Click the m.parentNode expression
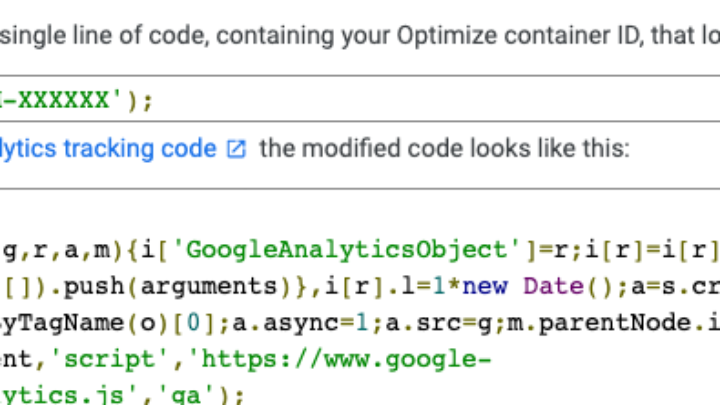The width and height of the screenshot is (720, 405). coord(599,323)
